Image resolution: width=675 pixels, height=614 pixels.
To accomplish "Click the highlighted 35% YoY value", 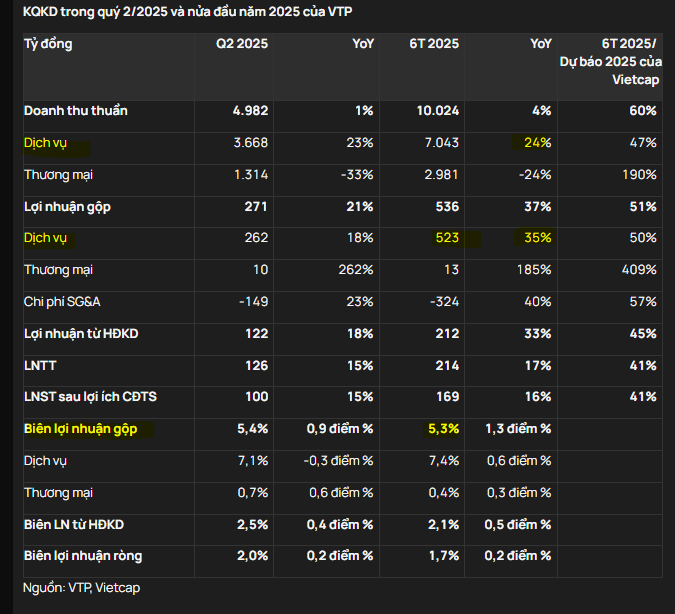I will (x=537, y=238).
